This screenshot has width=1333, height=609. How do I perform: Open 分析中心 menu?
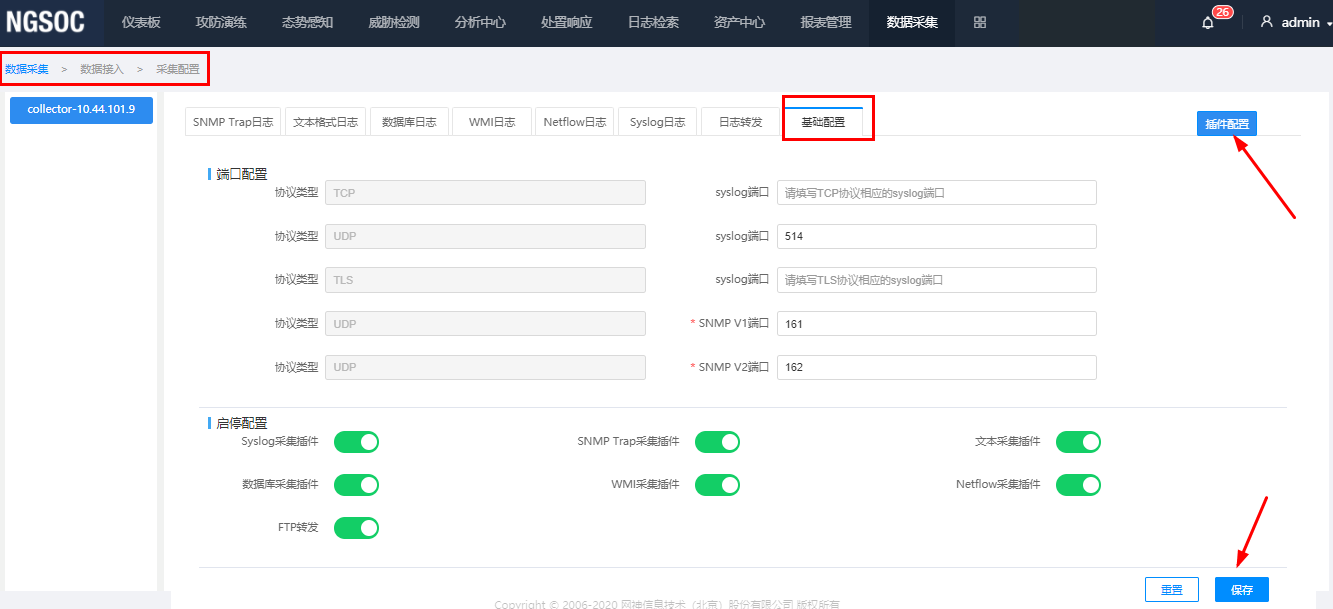click(480, 22)
